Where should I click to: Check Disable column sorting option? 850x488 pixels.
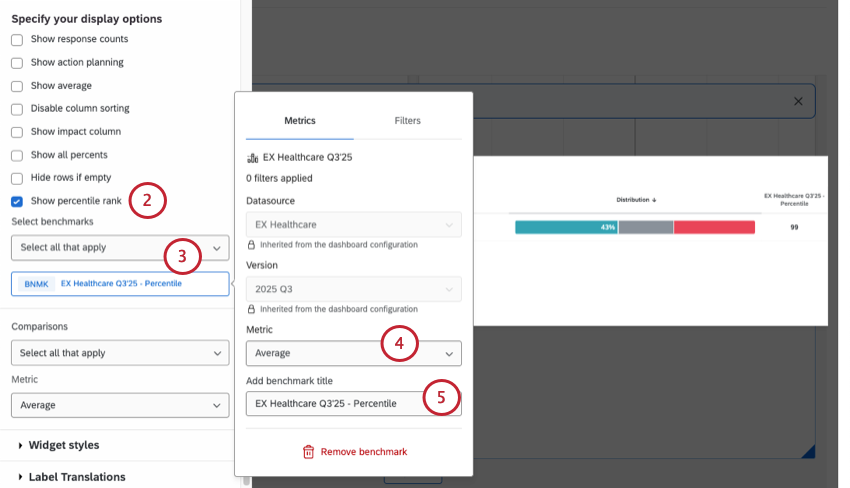(x=17, y=109)
